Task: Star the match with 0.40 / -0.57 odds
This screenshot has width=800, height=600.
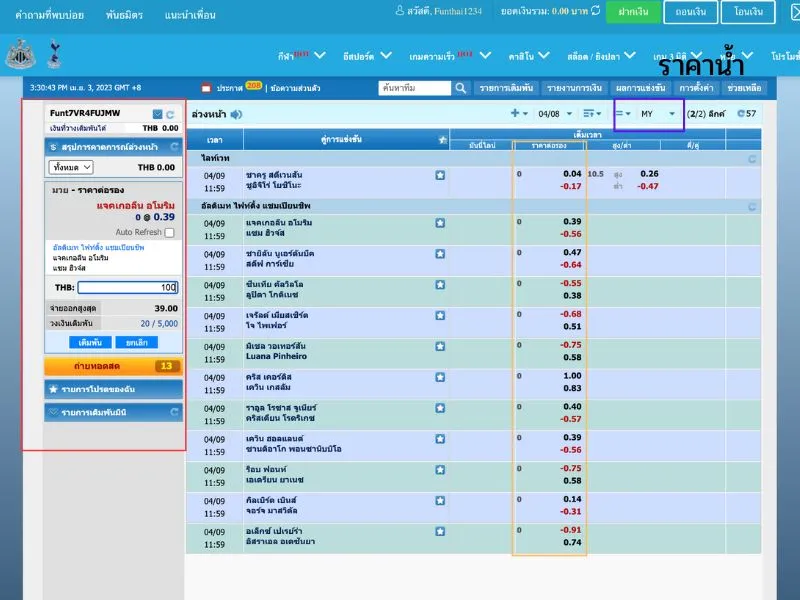Action: (x=440, y=408)
